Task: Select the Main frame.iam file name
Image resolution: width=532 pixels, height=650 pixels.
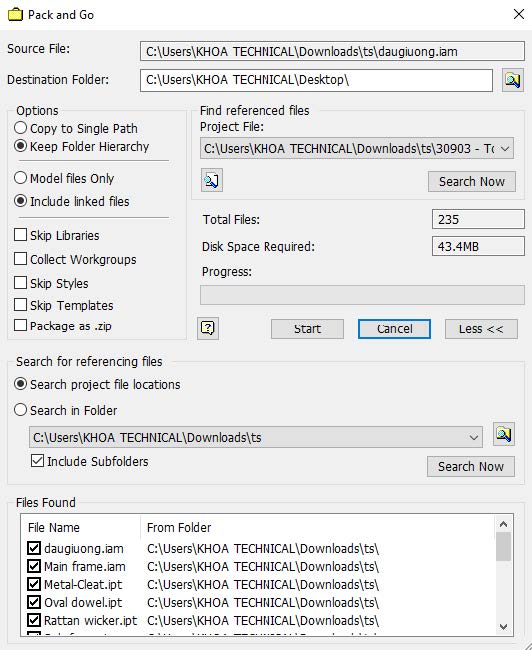Action: [x=85, y=566]
